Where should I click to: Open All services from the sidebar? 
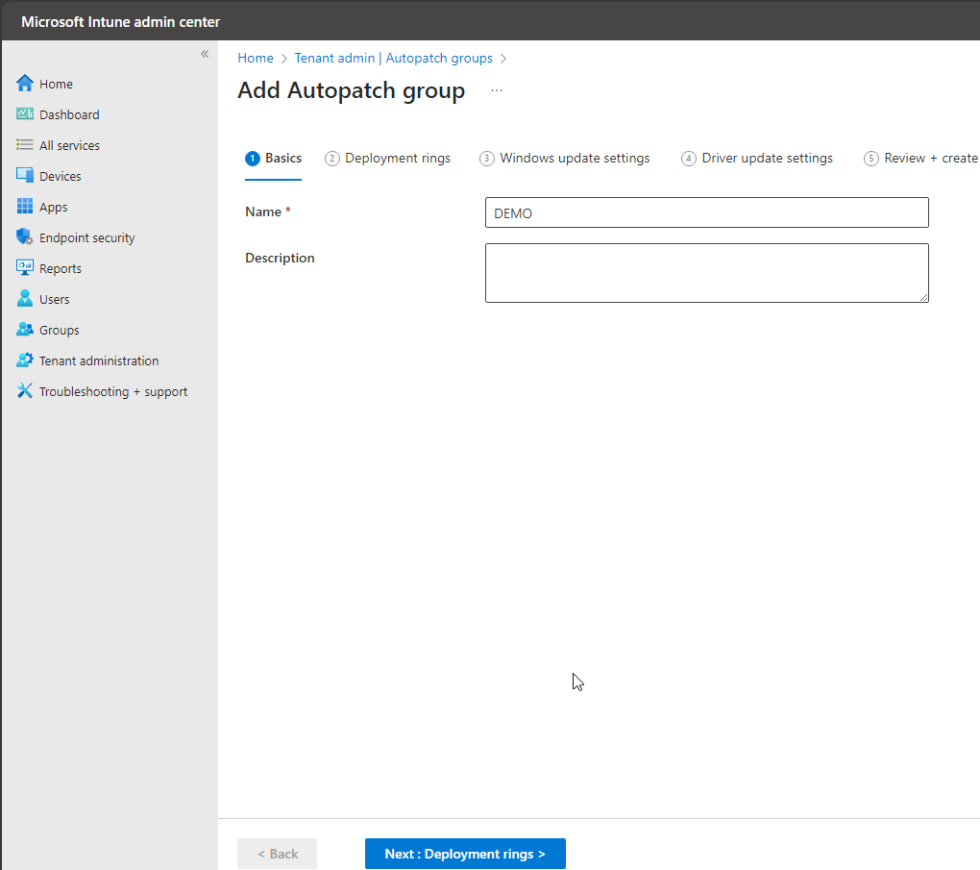coord(72,145)
